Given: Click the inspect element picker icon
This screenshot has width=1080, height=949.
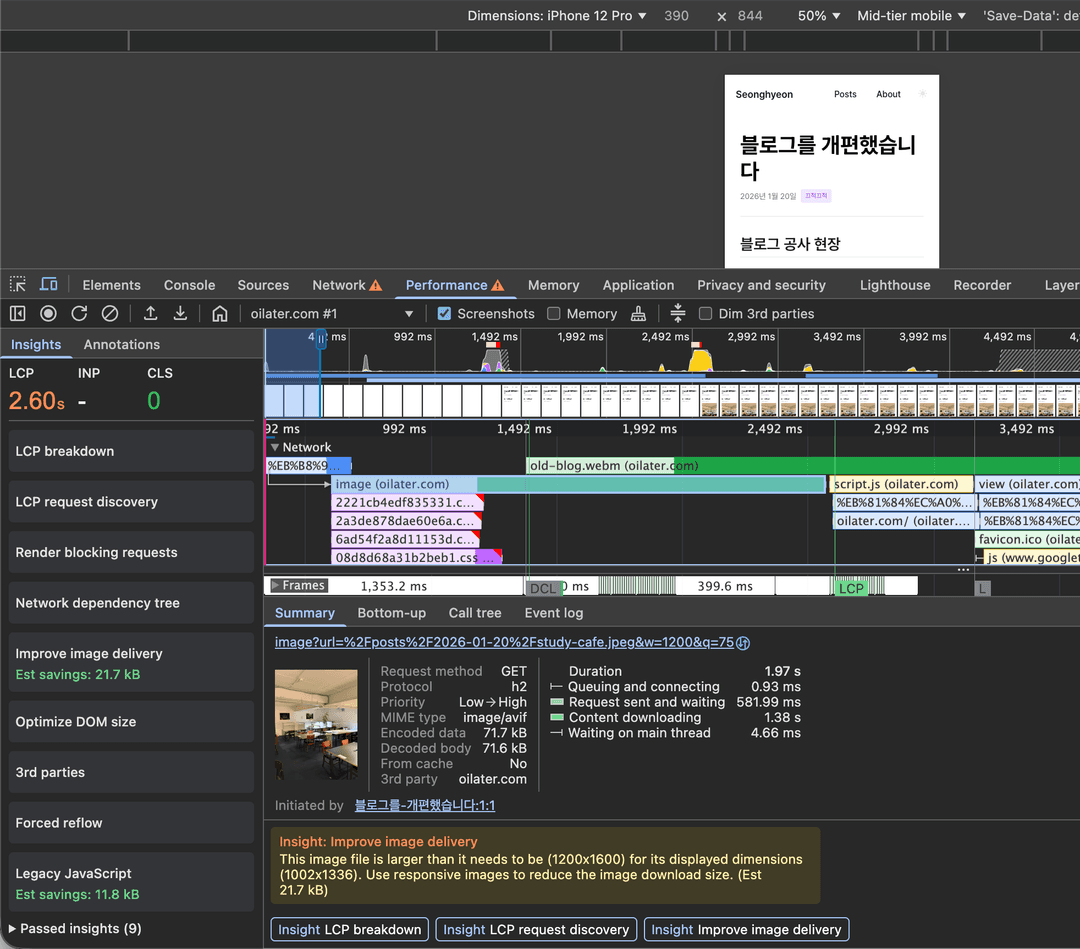Looking at the screenshot, I should (17, 285).
